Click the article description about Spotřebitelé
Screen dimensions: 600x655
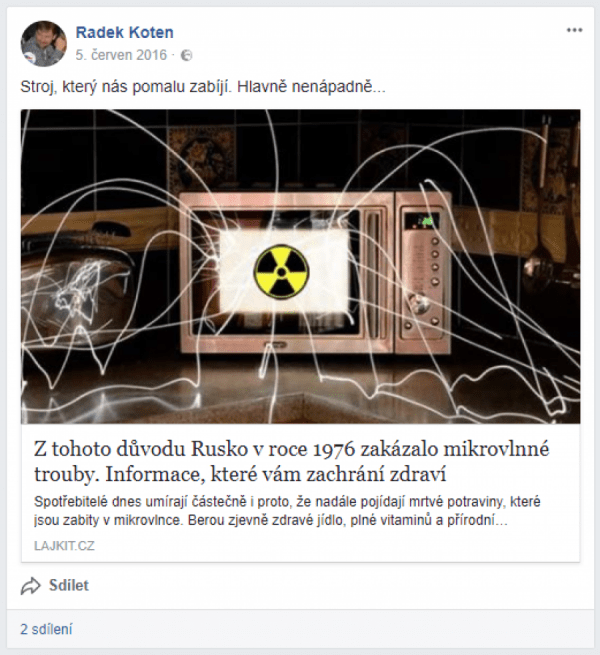click(287, 511)
